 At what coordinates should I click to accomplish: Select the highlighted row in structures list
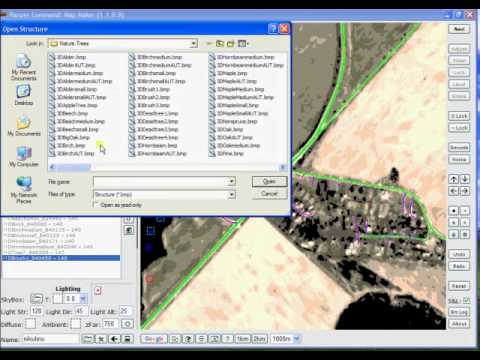pos(61,258)
